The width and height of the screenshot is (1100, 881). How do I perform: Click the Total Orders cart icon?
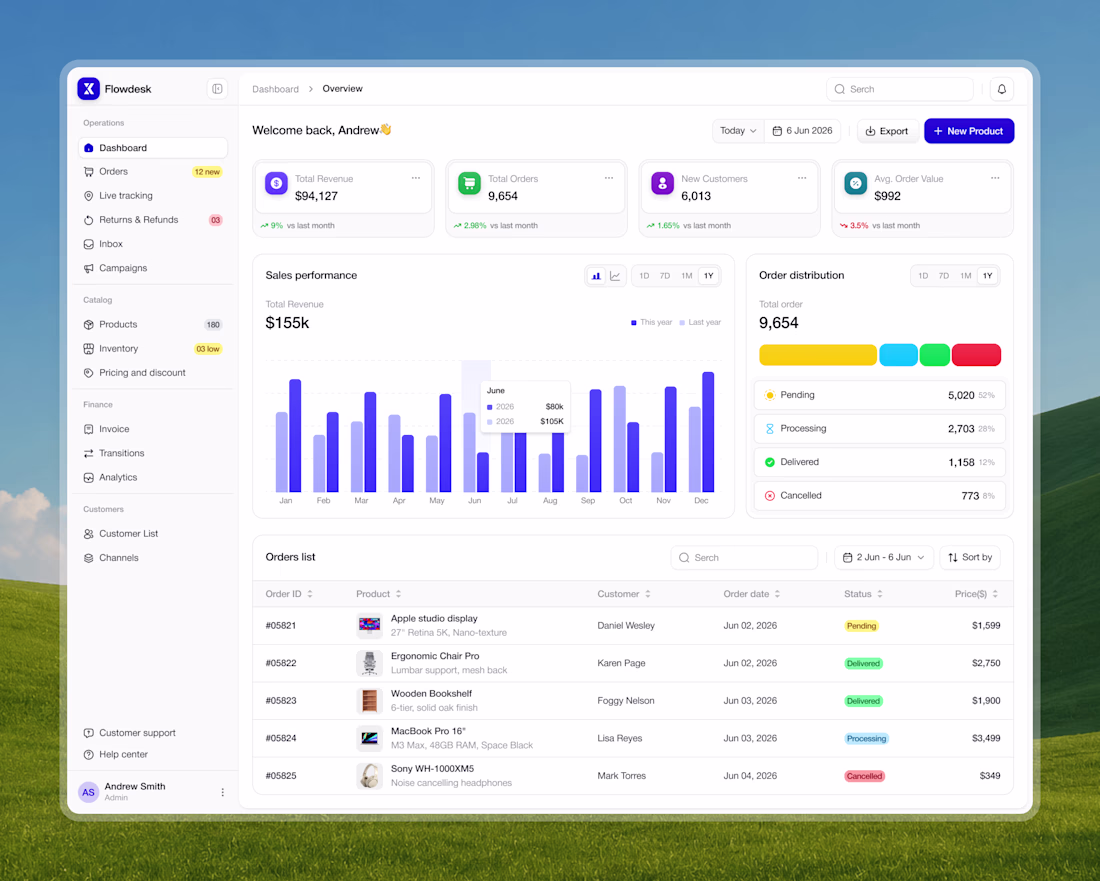point(469,183)
